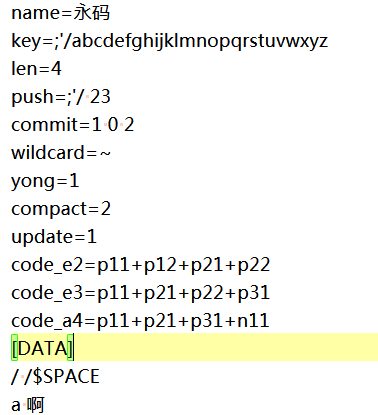Click on the push=;'/ 23 line
Viewport: 378px width, 415px height.
[x=61, y=97]
